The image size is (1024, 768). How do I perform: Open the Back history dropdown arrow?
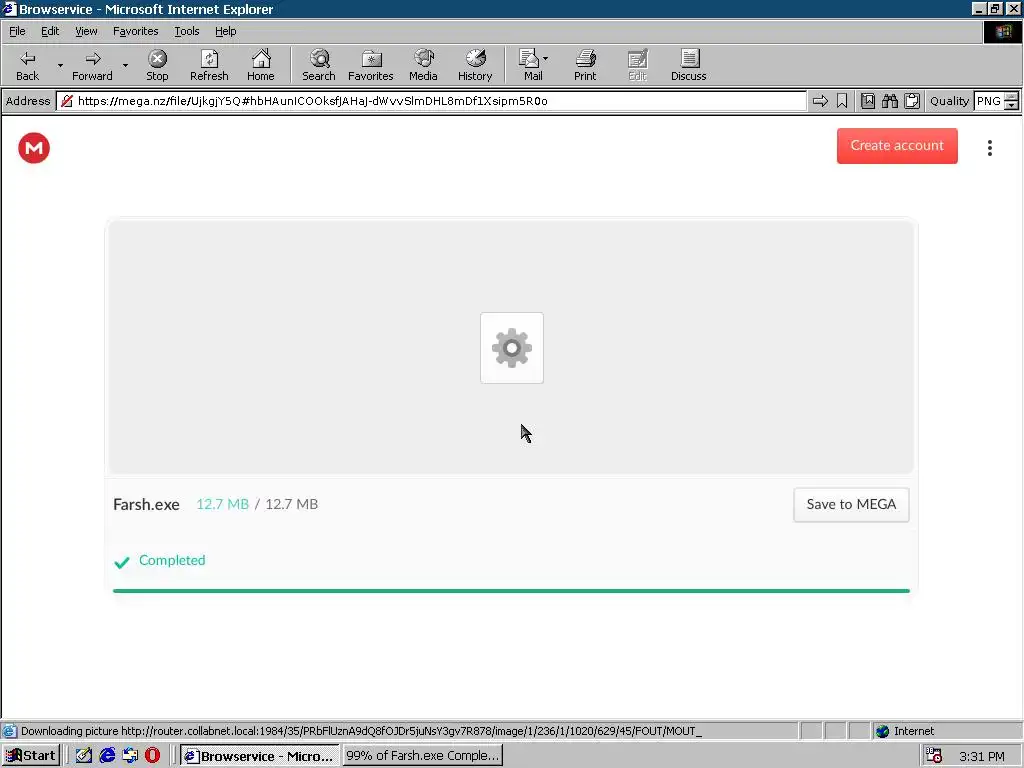tap(60, 65)
